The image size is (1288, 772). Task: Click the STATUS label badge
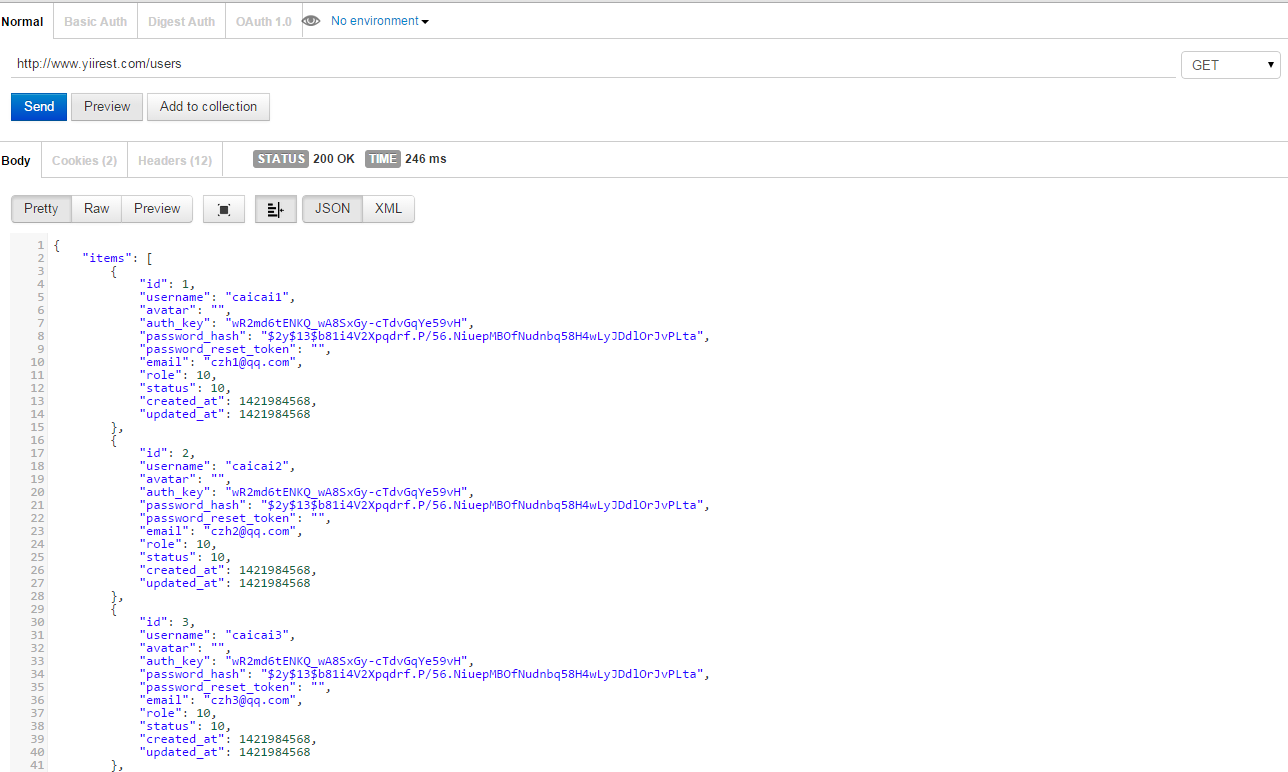281,159
